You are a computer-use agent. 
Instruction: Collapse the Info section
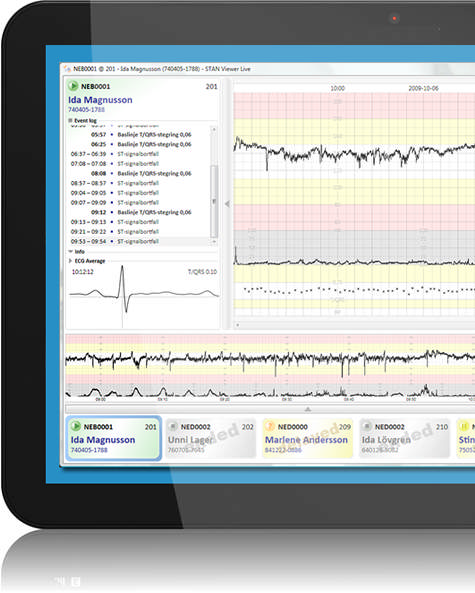coord(70,251)
